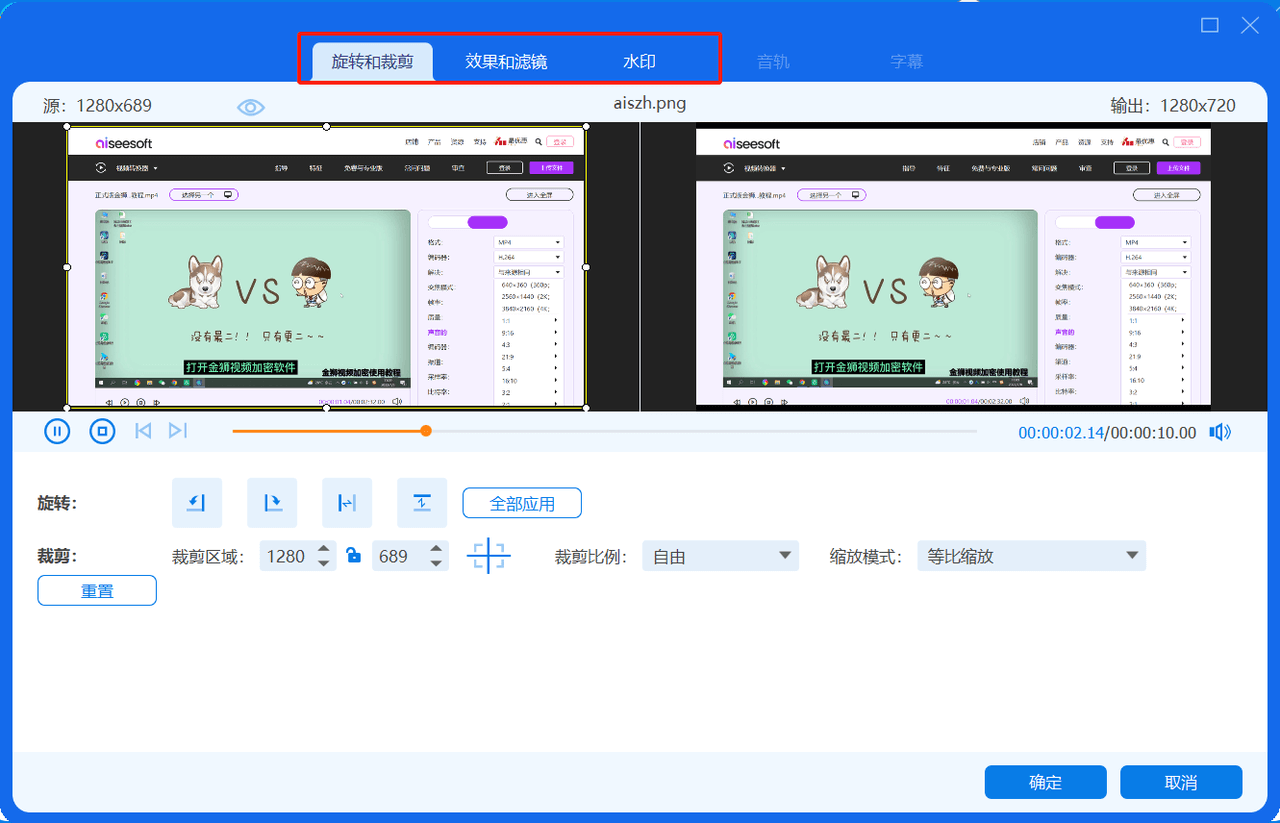
Task: Toggle the preview eye icon
Action: pyautogui.click(x=251, y=107)
